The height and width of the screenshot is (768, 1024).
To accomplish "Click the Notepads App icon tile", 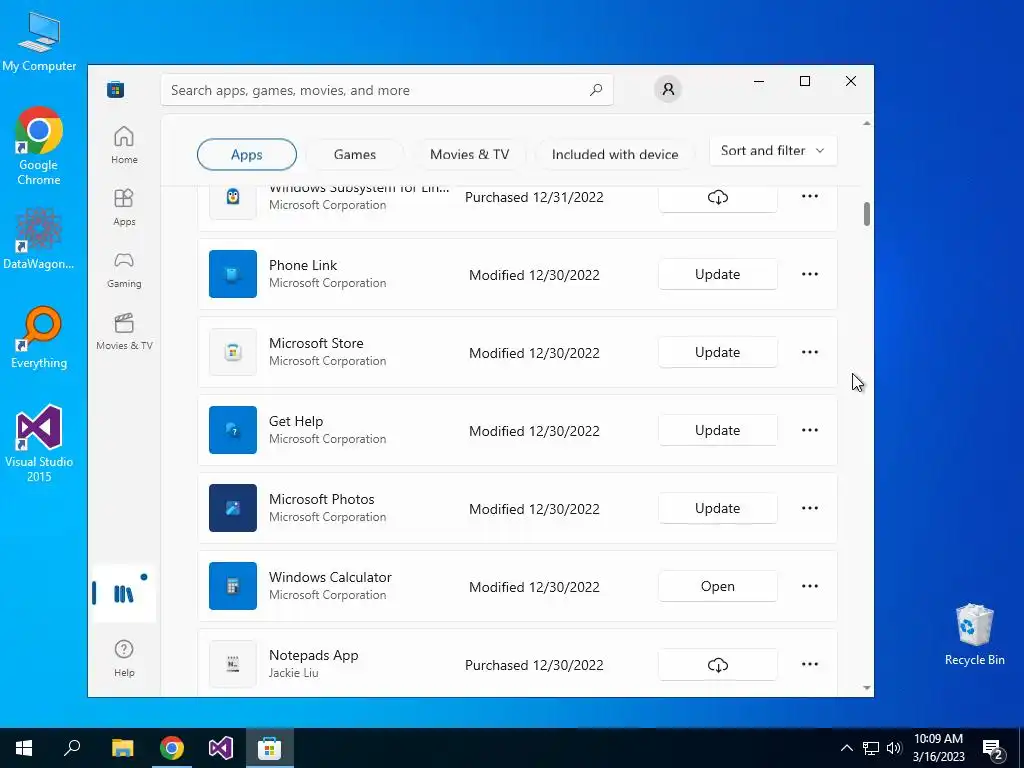I will pos(232,664).
